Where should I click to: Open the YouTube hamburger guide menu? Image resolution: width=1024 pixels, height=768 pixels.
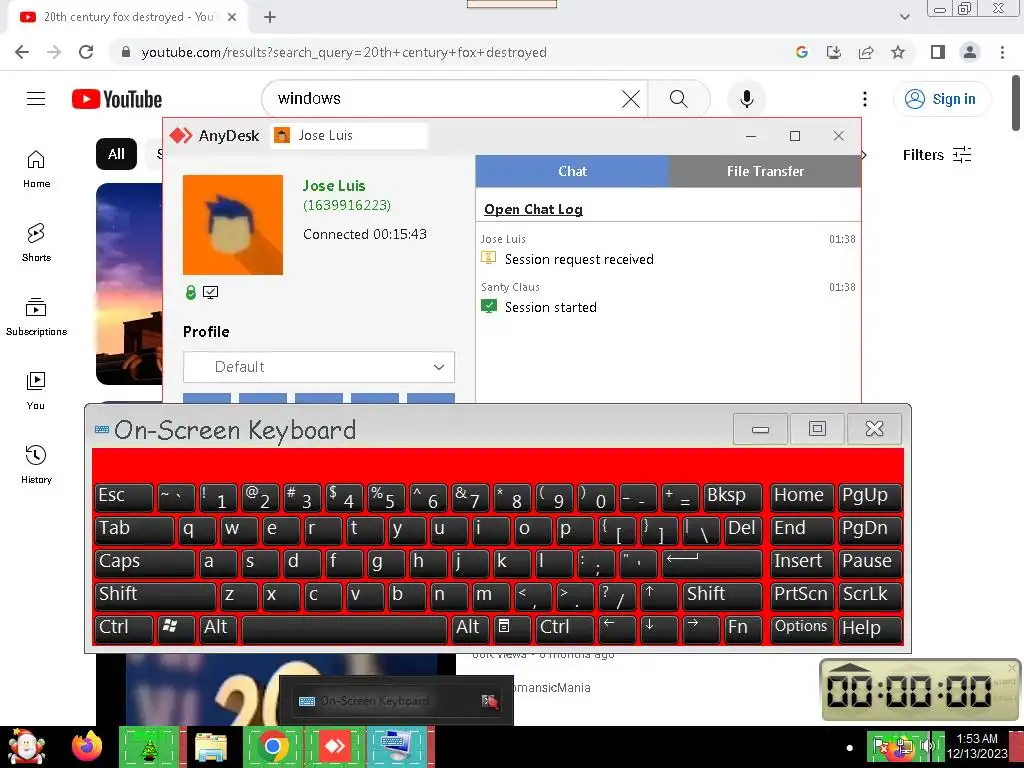(x=36, y=99)
